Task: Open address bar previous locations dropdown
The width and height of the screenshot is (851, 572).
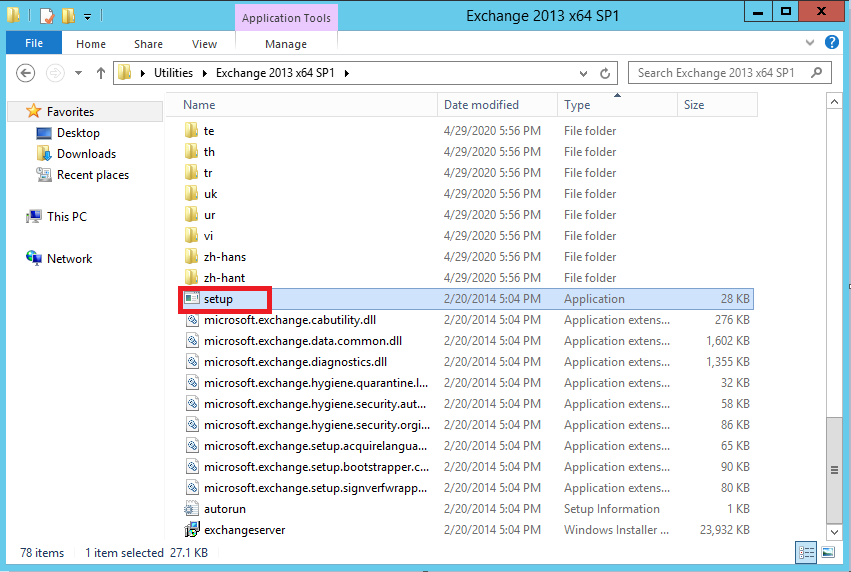Action: [x=583, y=73]
